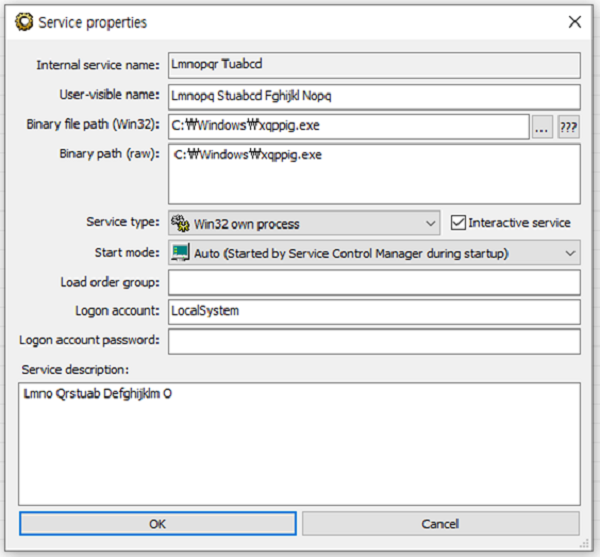Click the User-visible name field
Screen dimensions: 600x557
point(374,97)
